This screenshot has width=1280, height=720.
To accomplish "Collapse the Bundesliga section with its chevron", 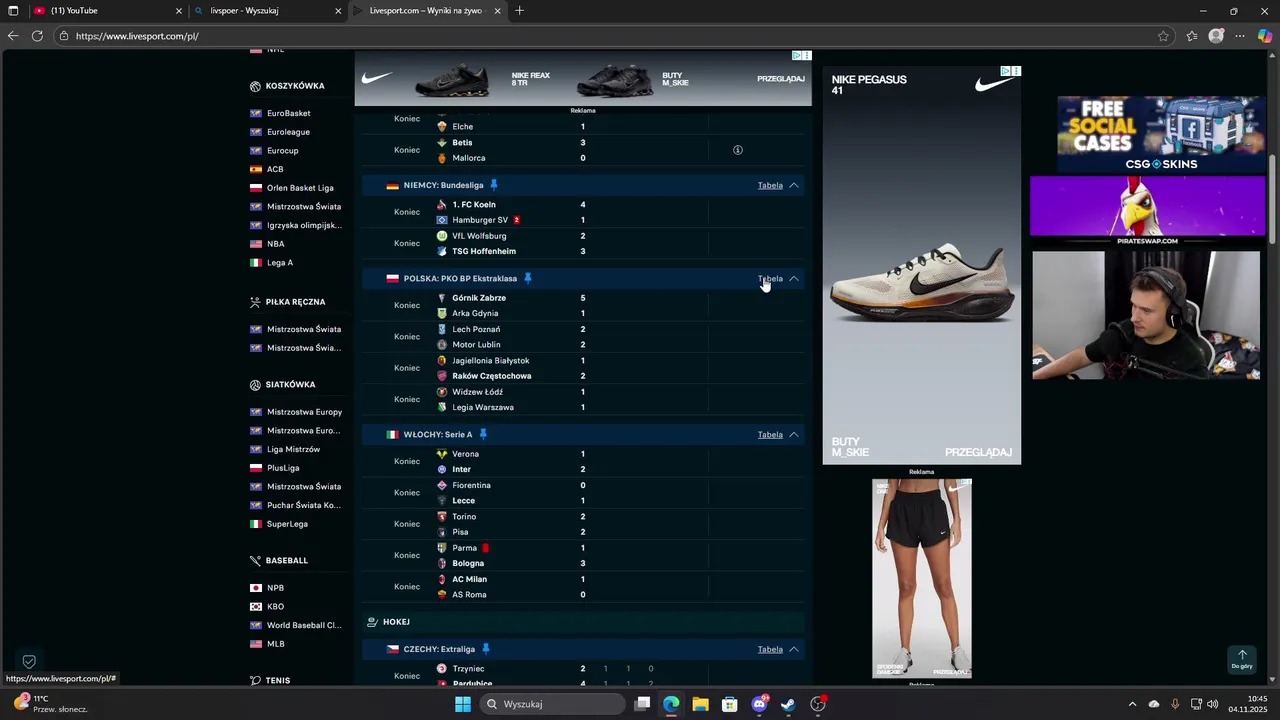I will click(794, 185).
